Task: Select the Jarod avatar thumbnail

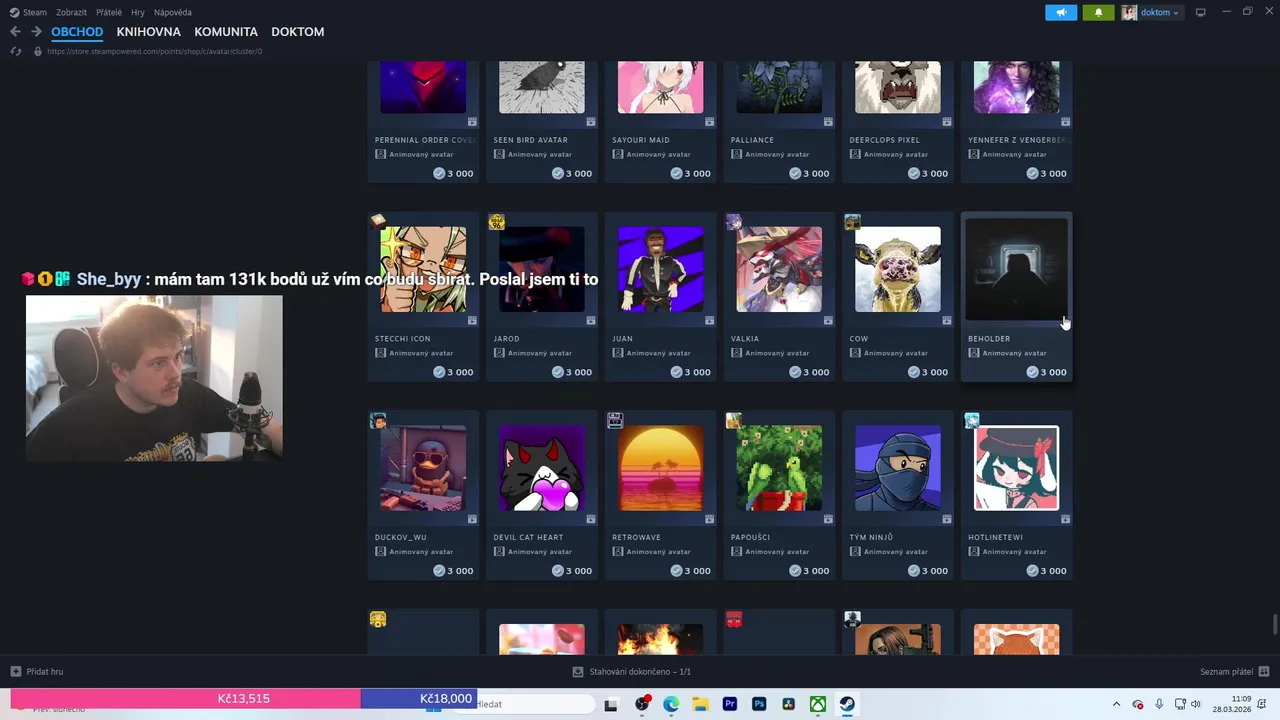Action: [542, 269]
